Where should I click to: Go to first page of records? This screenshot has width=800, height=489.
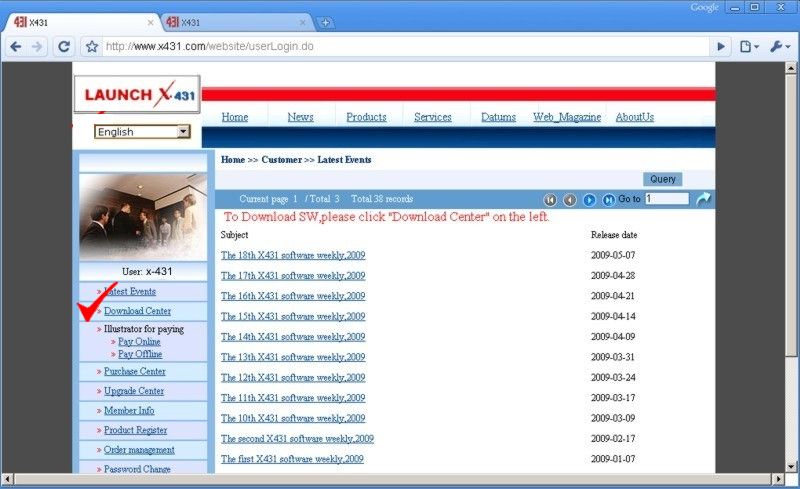pyautogui.click(x=550, y=200)
